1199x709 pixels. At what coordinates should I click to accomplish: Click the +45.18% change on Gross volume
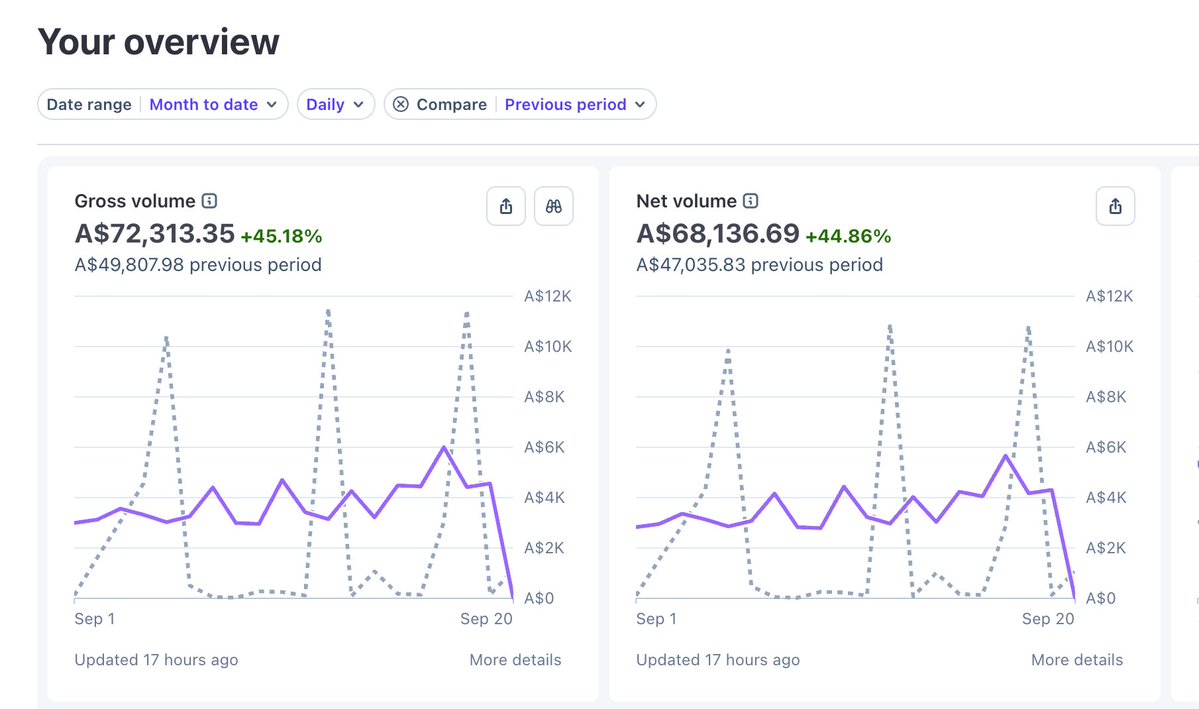click(281, 236)
